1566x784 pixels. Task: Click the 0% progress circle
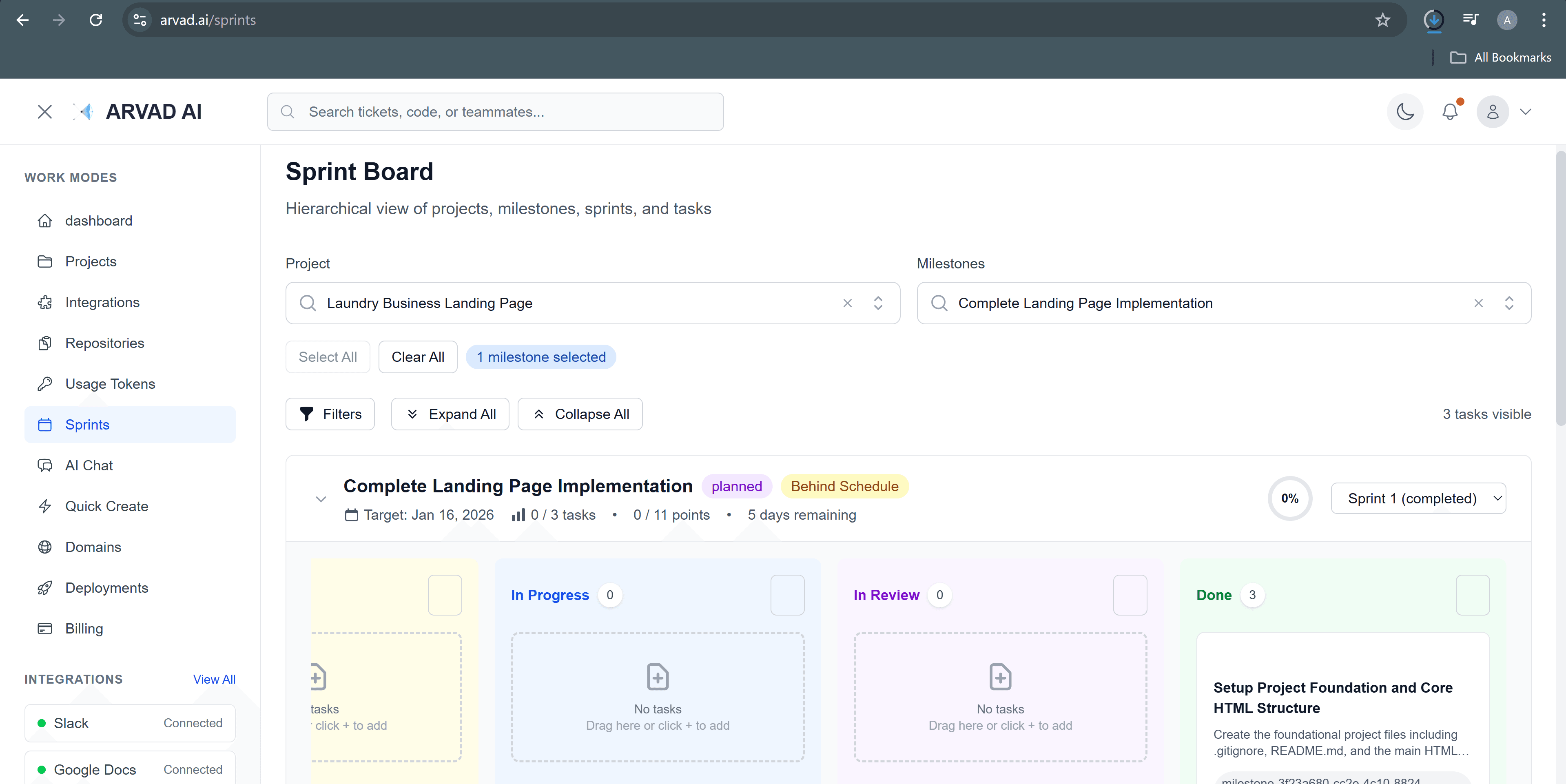1289,498
